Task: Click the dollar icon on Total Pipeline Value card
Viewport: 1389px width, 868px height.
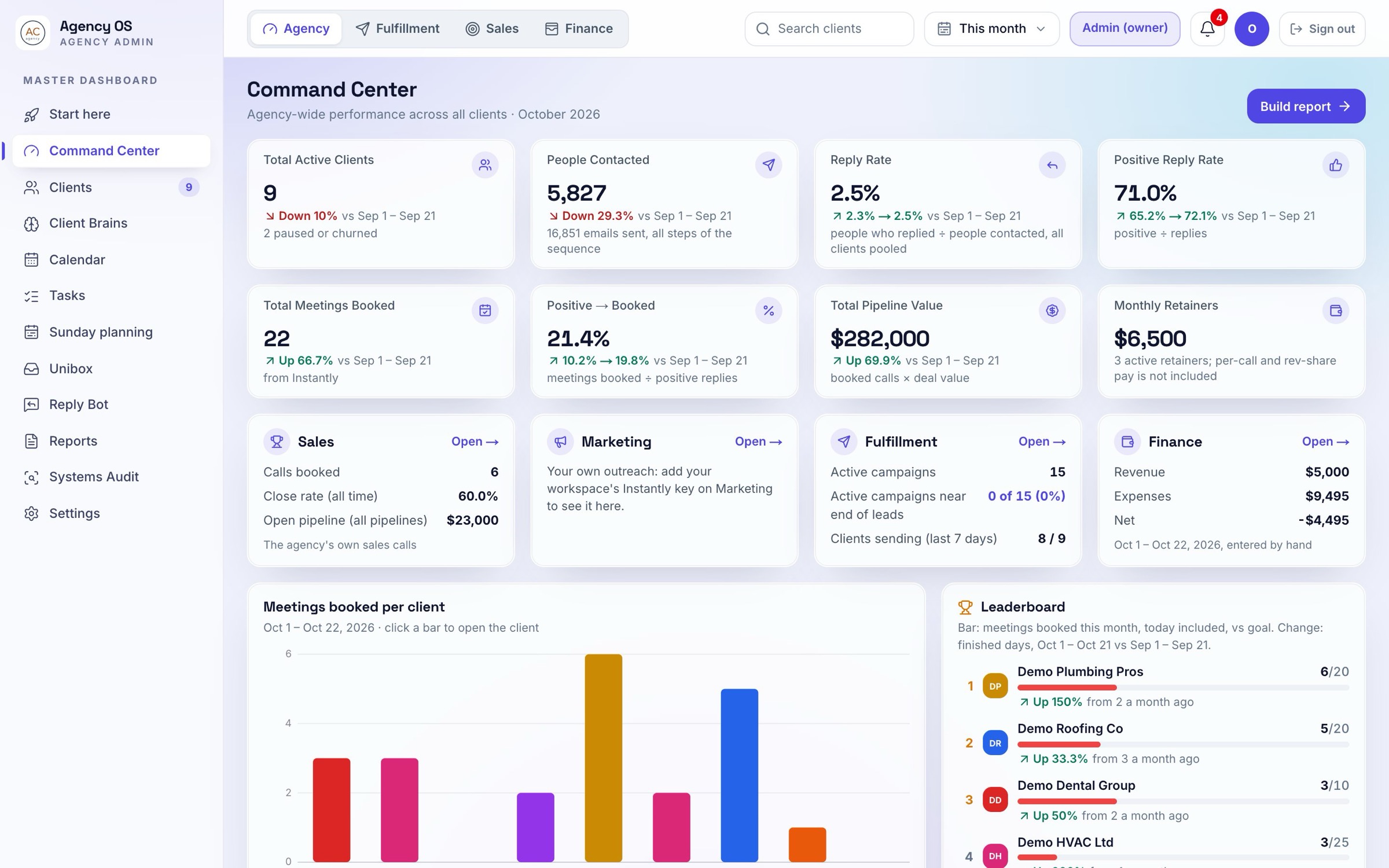Action: (1052, 311)
